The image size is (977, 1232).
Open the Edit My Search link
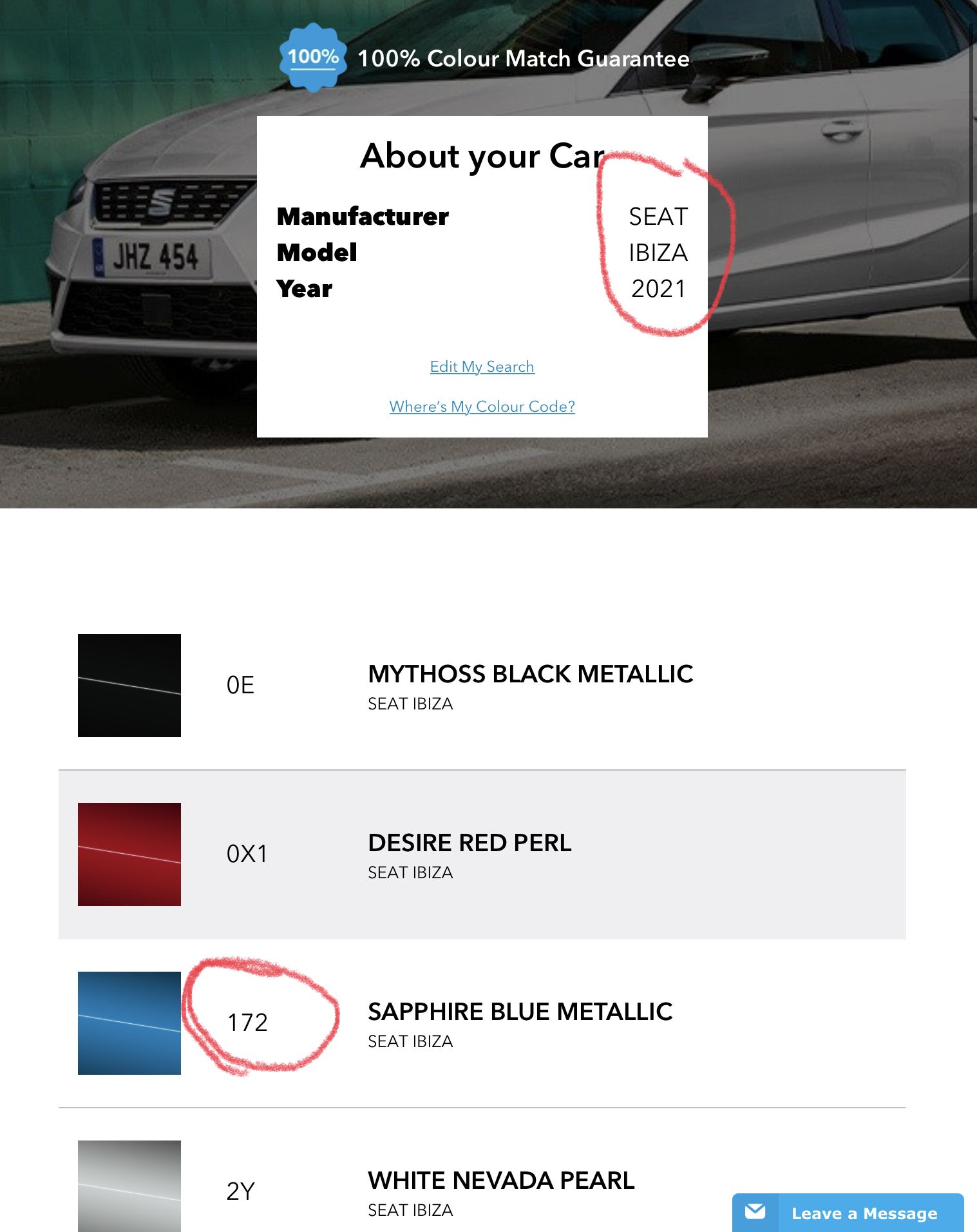(482, 367)
